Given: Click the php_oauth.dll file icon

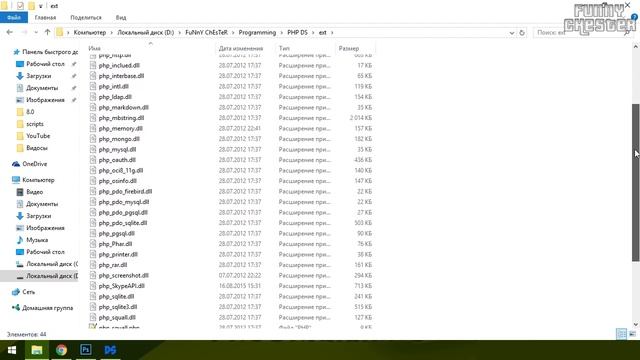Looking at the screenshot, I should [x=93, y=160].
